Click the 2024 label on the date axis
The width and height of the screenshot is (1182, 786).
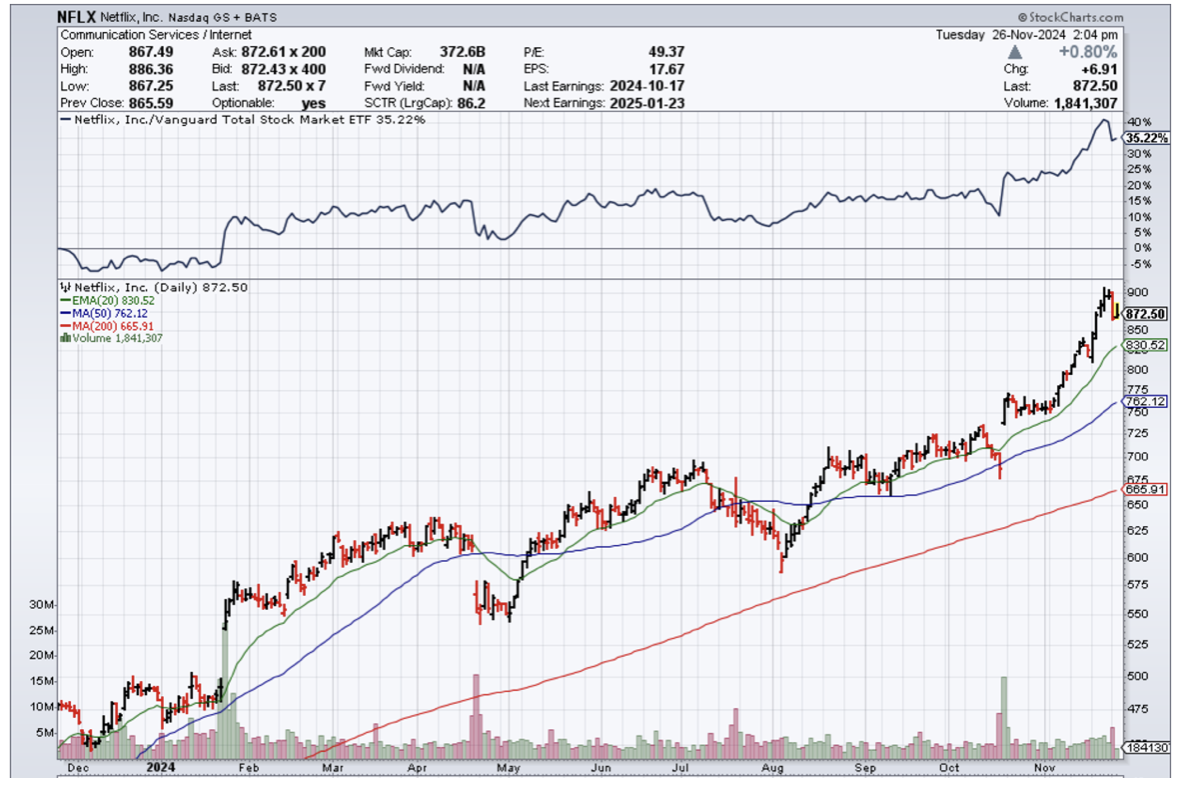click(x=161, y=767)
